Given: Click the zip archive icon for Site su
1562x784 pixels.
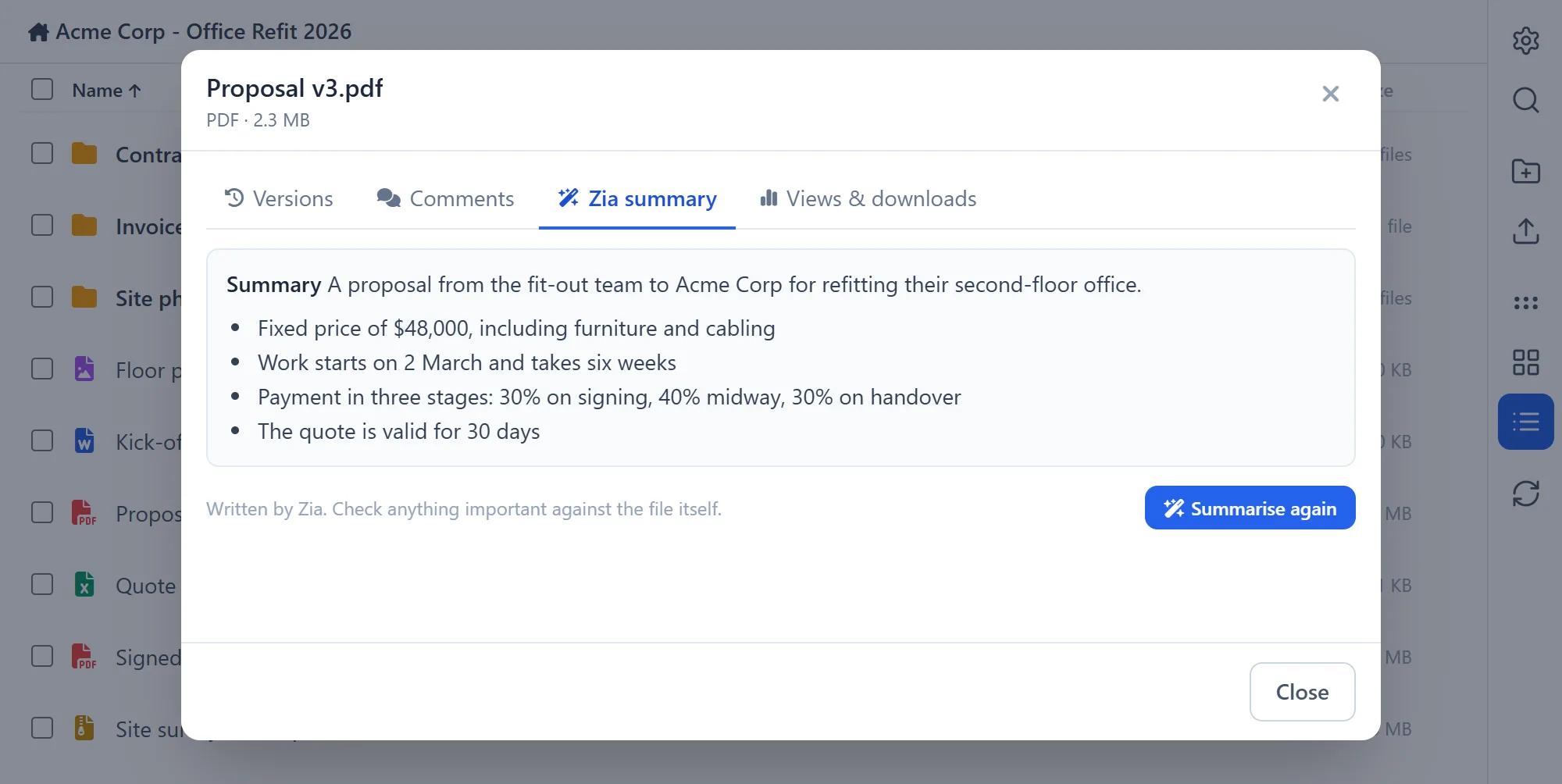Looking at the screenshot, I should [x=84, y=728].
